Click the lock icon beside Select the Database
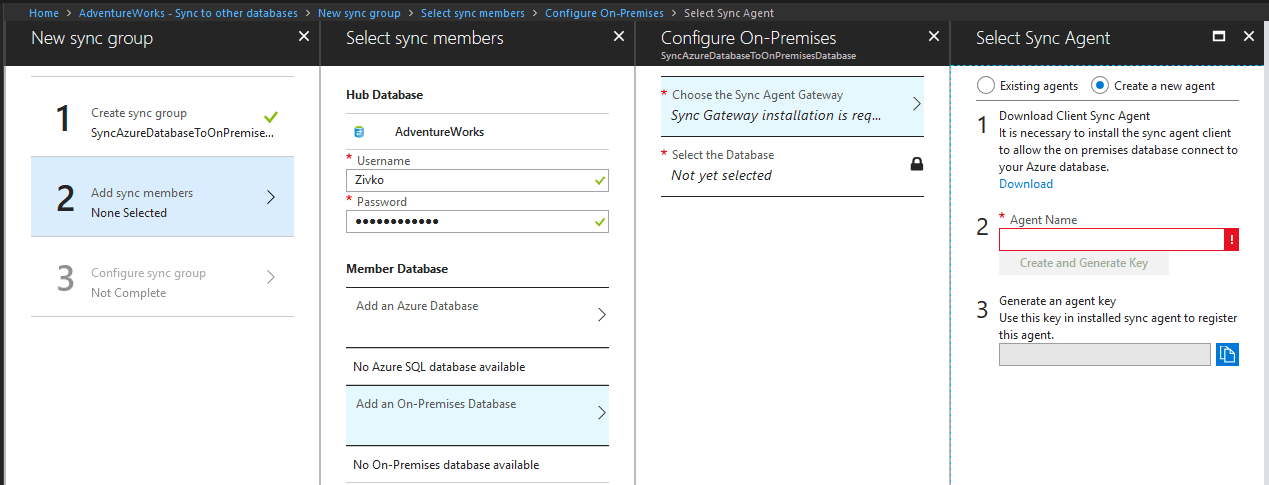The height and width of the screenshot is (485, 1269). pyautogui.click(x=916, y=164)
